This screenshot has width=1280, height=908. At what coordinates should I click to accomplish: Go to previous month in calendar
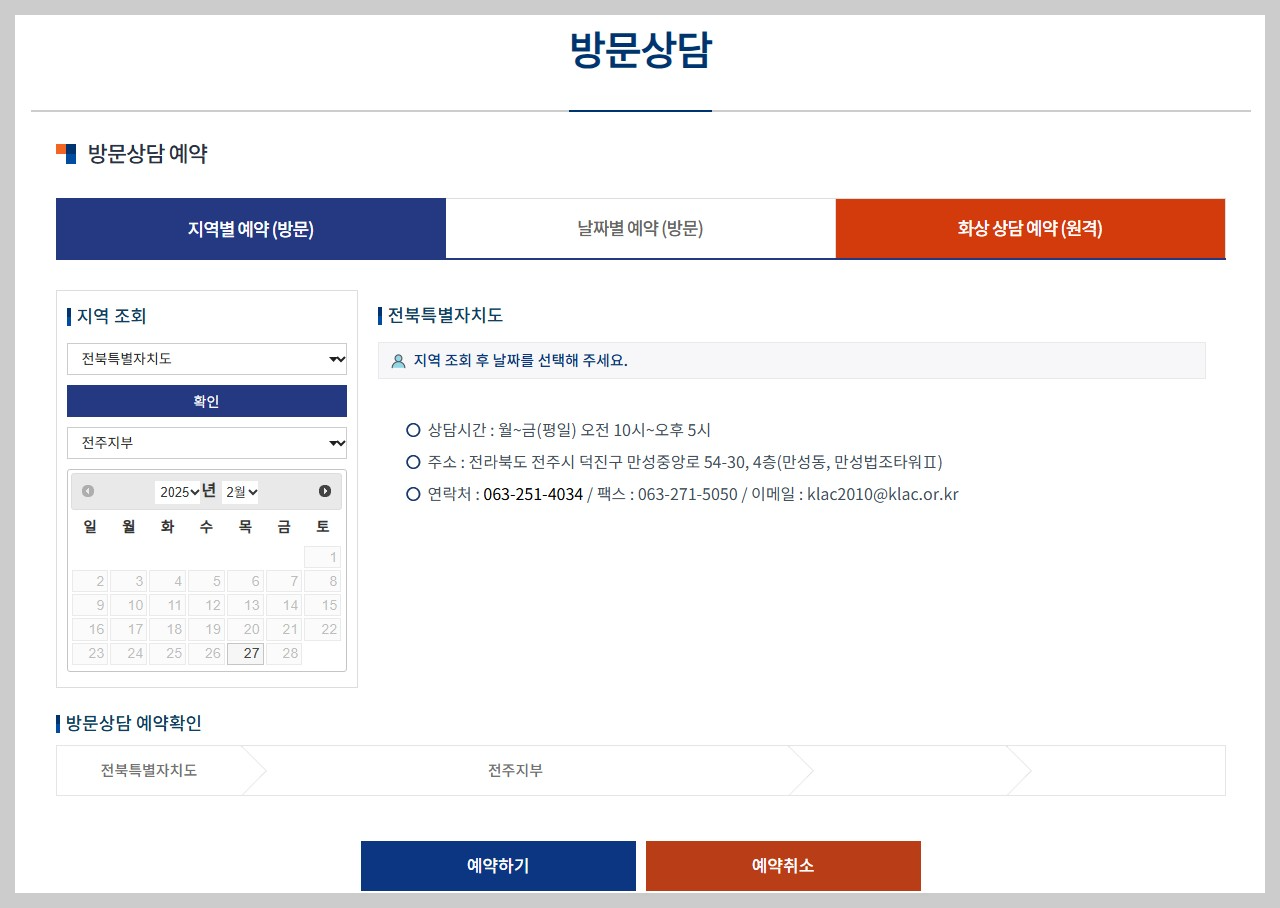click(88, 491)
